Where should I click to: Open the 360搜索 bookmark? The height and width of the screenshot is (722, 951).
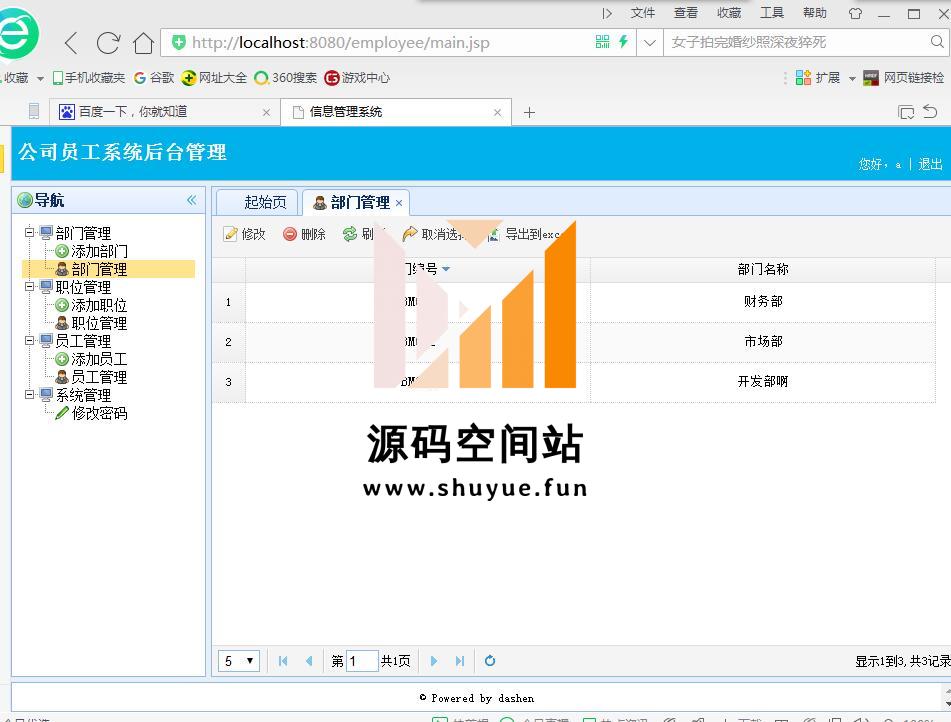point(286,78)
